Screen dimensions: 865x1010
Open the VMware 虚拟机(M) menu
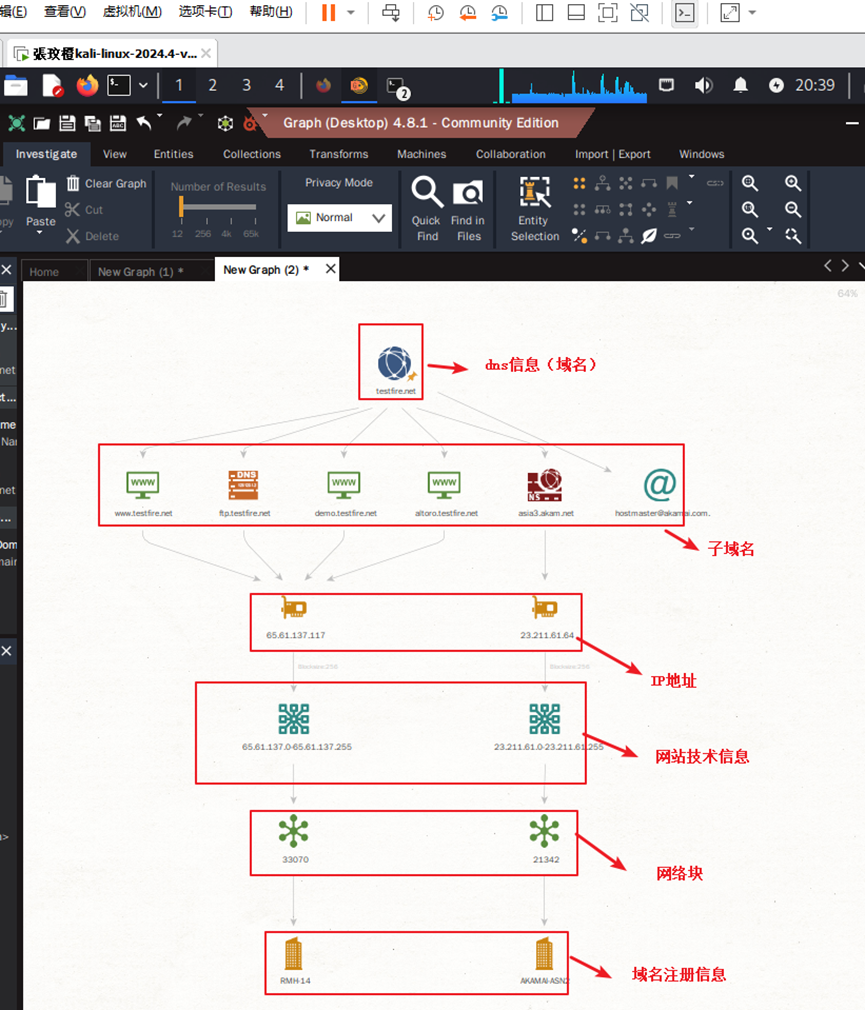[x=132, y=12]
